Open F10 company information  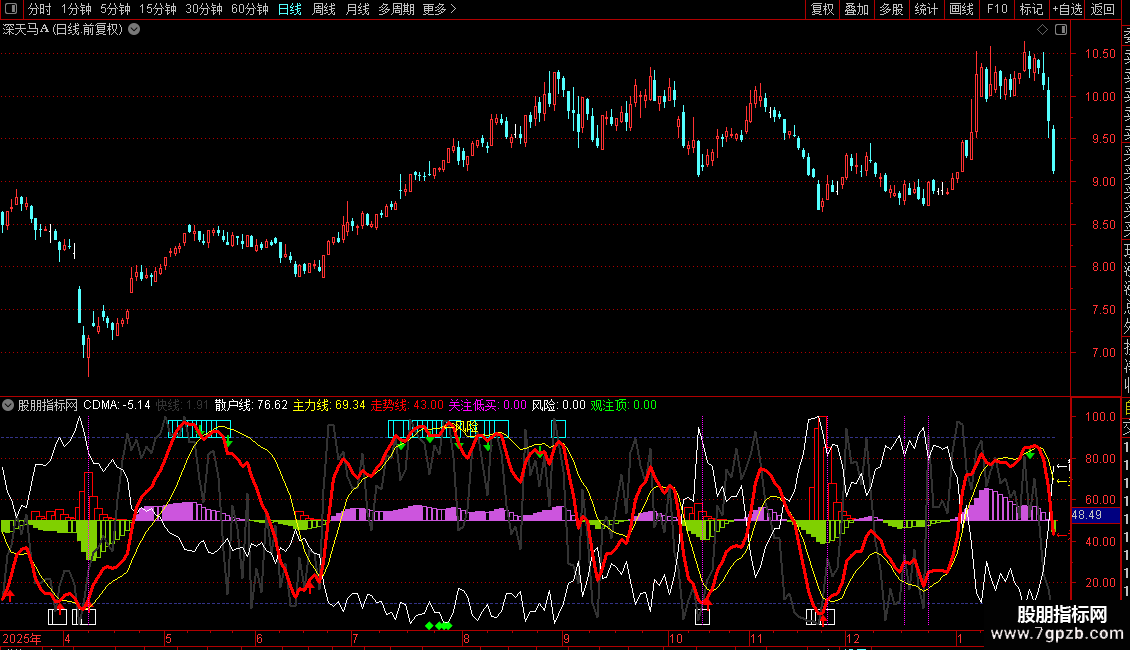tap(997, 9)
